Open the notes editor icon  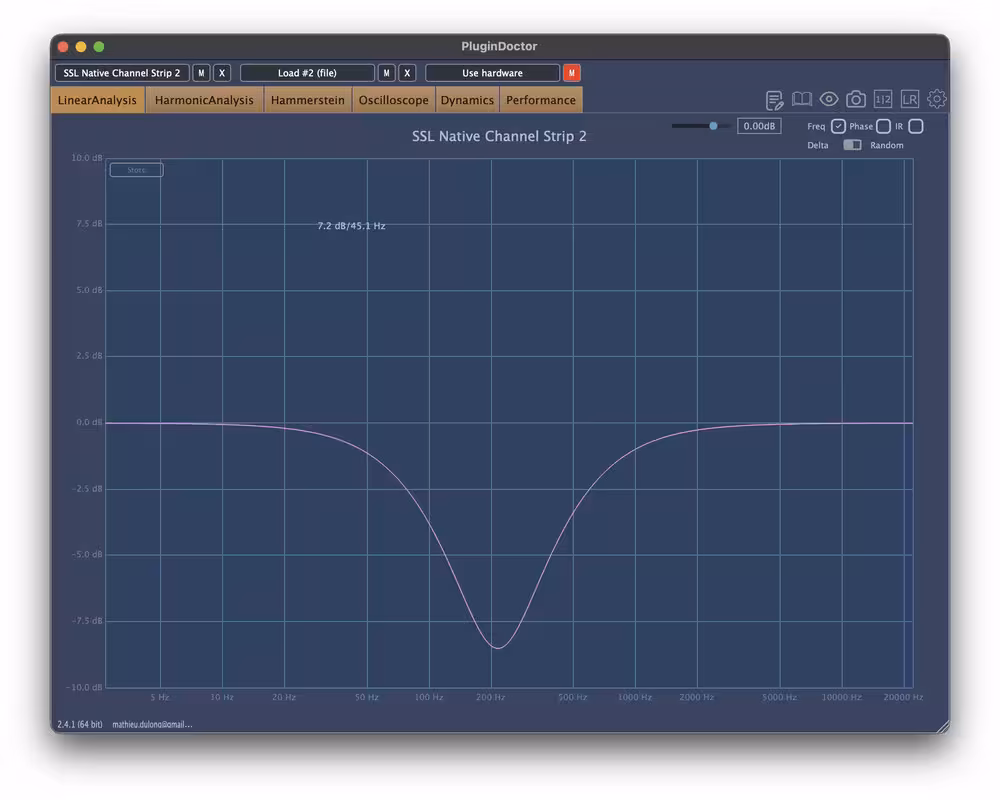click(774, 100)
